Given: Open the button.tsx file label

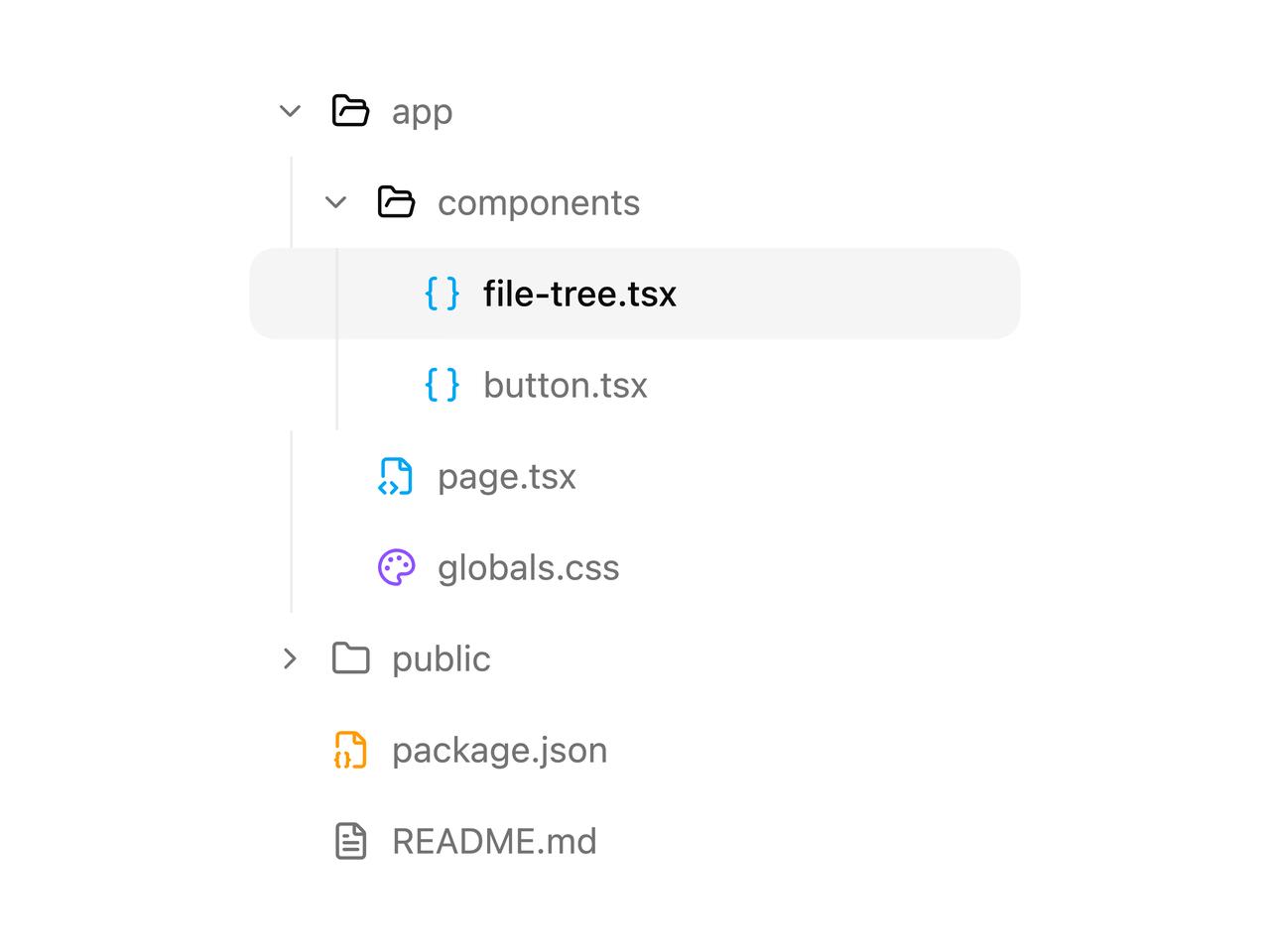Looking at the screenshot, I should coord(565,385).
